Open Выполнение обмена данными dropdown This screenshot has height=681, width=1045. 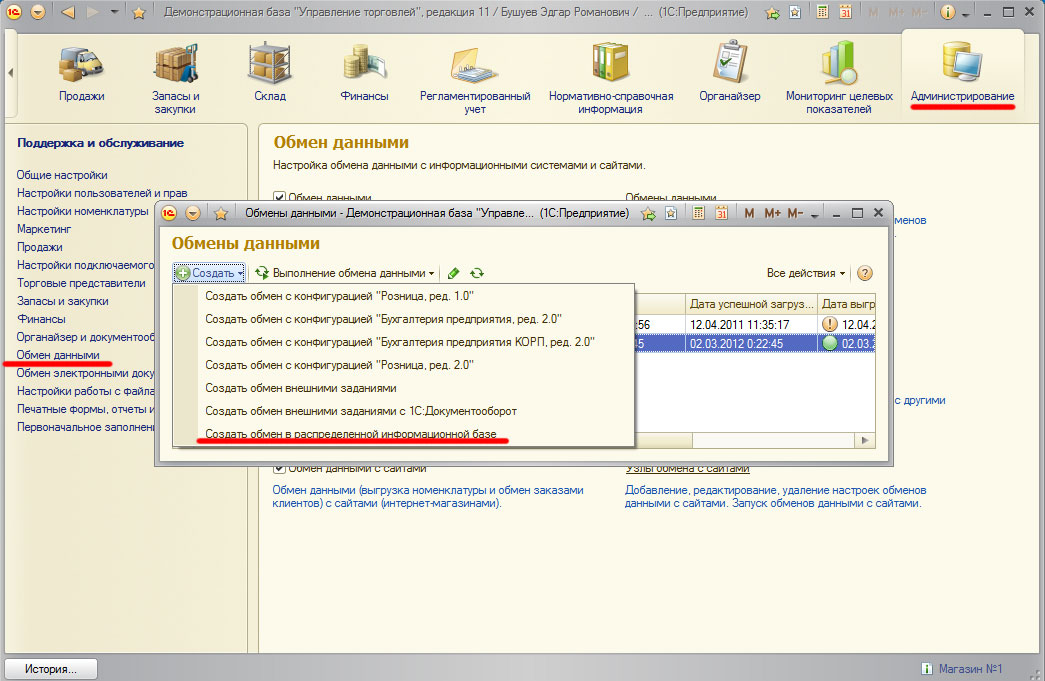(346, 273)
